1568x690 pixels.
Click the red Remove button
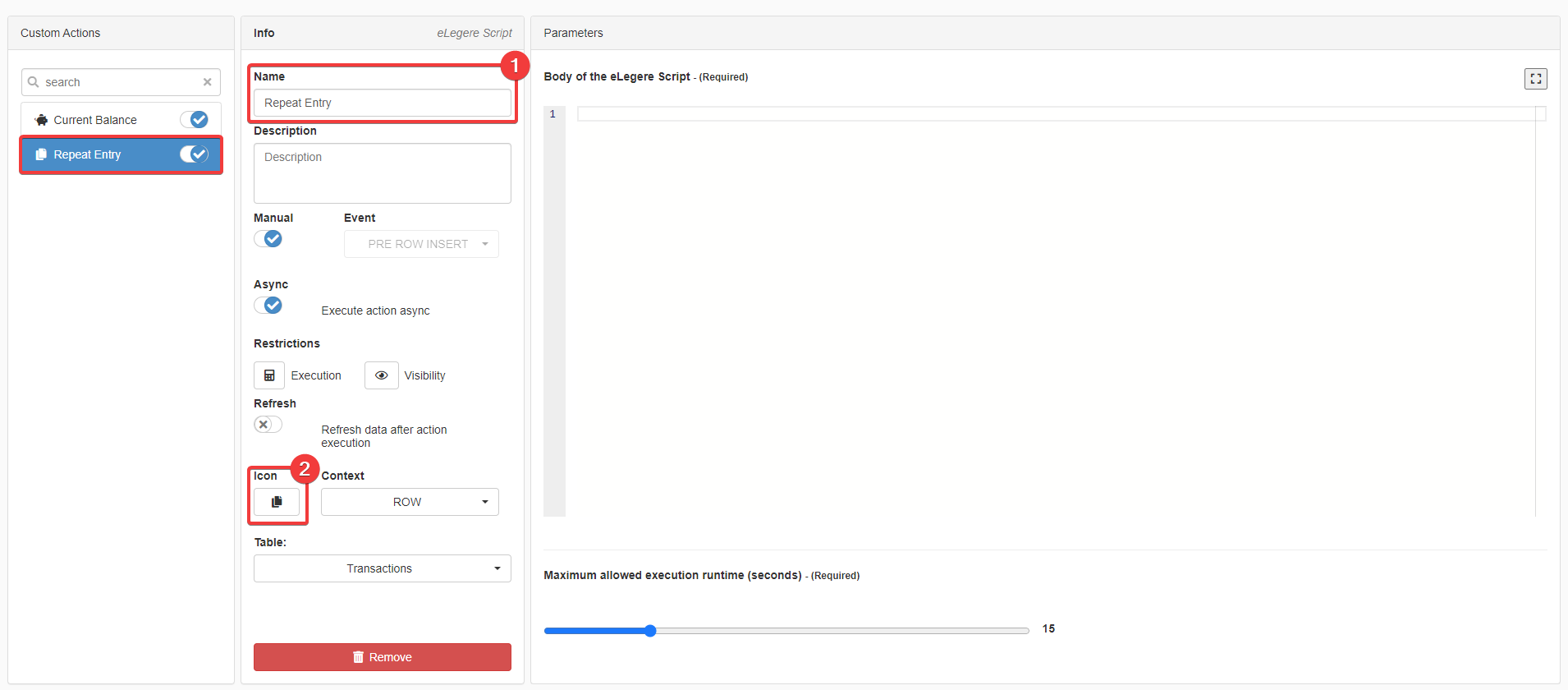(382, 657)
